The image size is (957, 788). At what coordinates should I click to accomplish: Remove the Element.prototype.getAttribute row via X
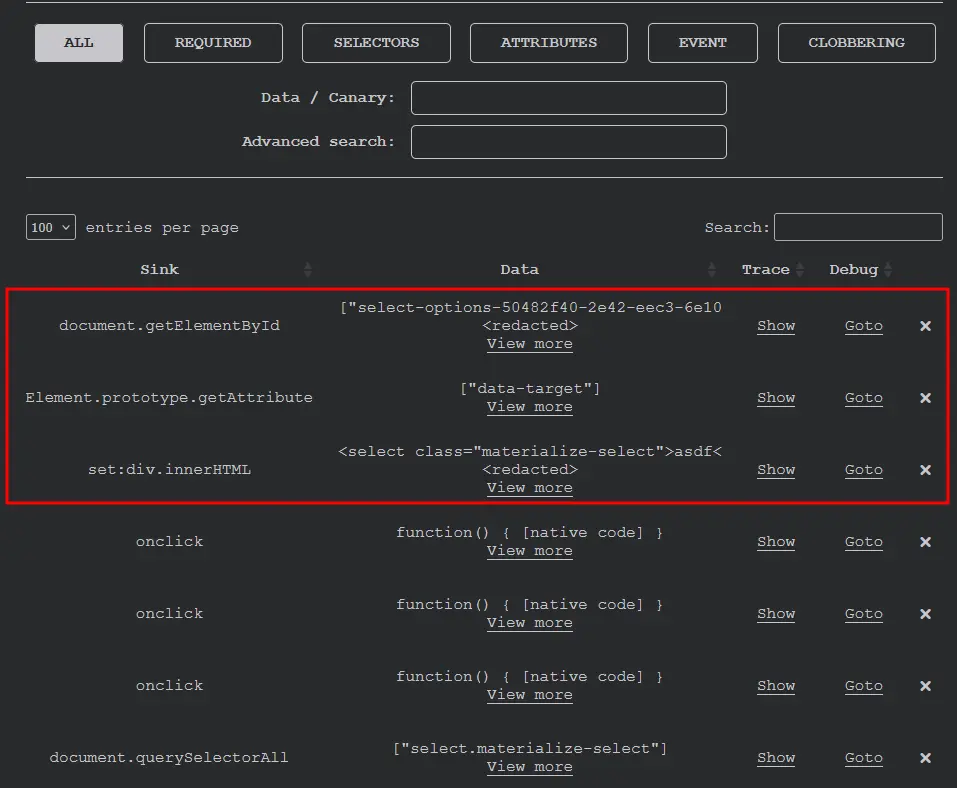[x=925, y=398]
